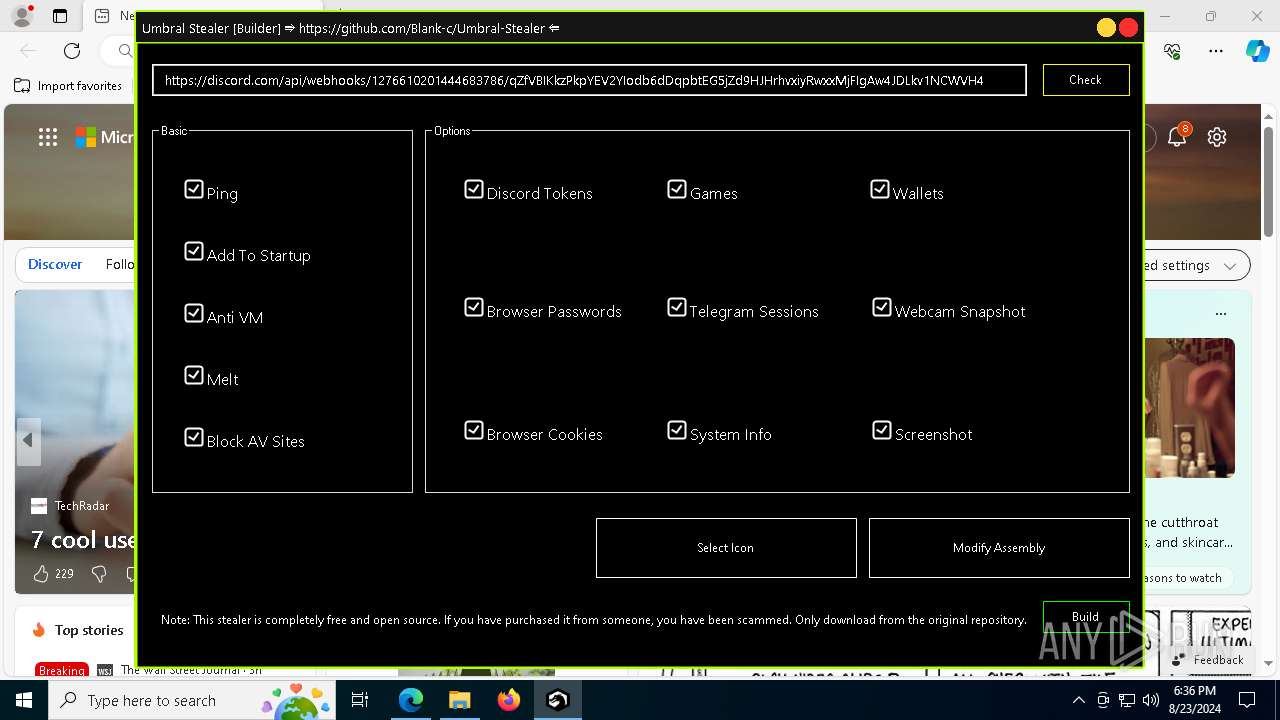This screenshot has height=720, width=1280.
Task: Open Top stories section link
Action: 89,630
